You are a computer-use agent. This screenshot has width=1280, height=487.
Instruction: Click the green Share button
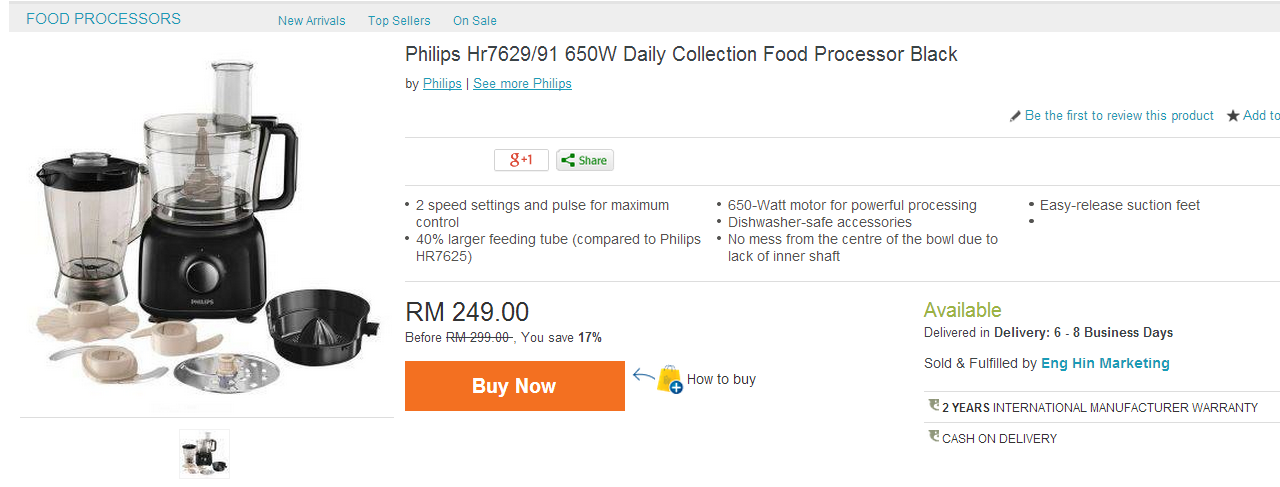click(585, 160)
